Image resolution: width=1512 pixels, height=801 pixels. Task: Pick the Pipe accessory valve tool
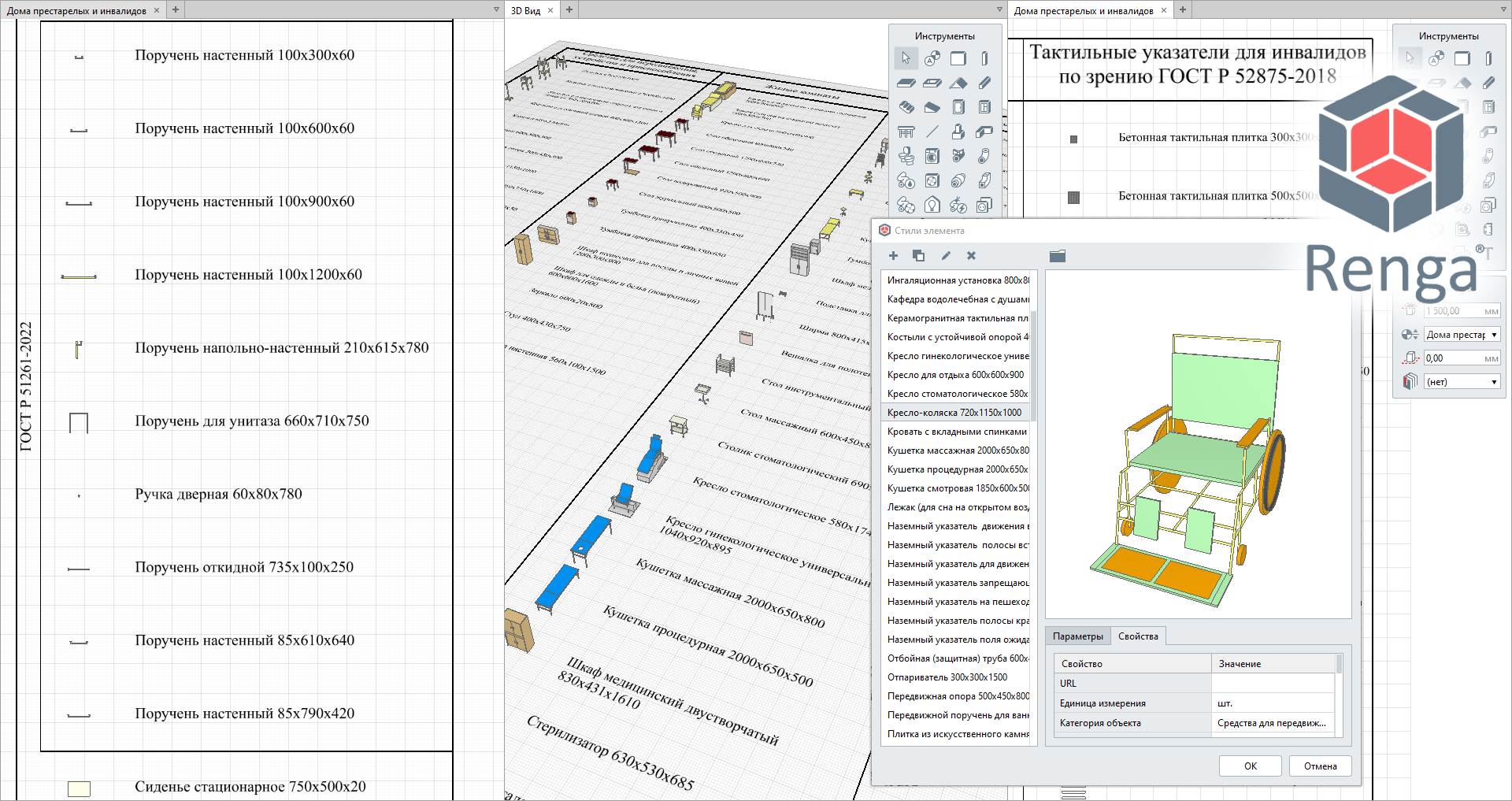point(958,156)
